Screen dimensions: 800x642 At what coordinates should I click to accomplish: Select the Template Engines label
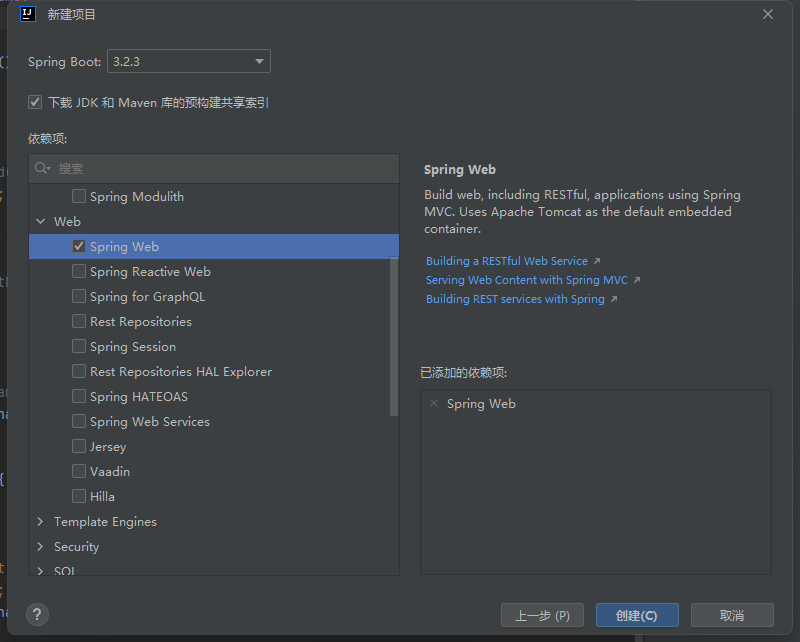pyautogui.click(x=105, y=522)
